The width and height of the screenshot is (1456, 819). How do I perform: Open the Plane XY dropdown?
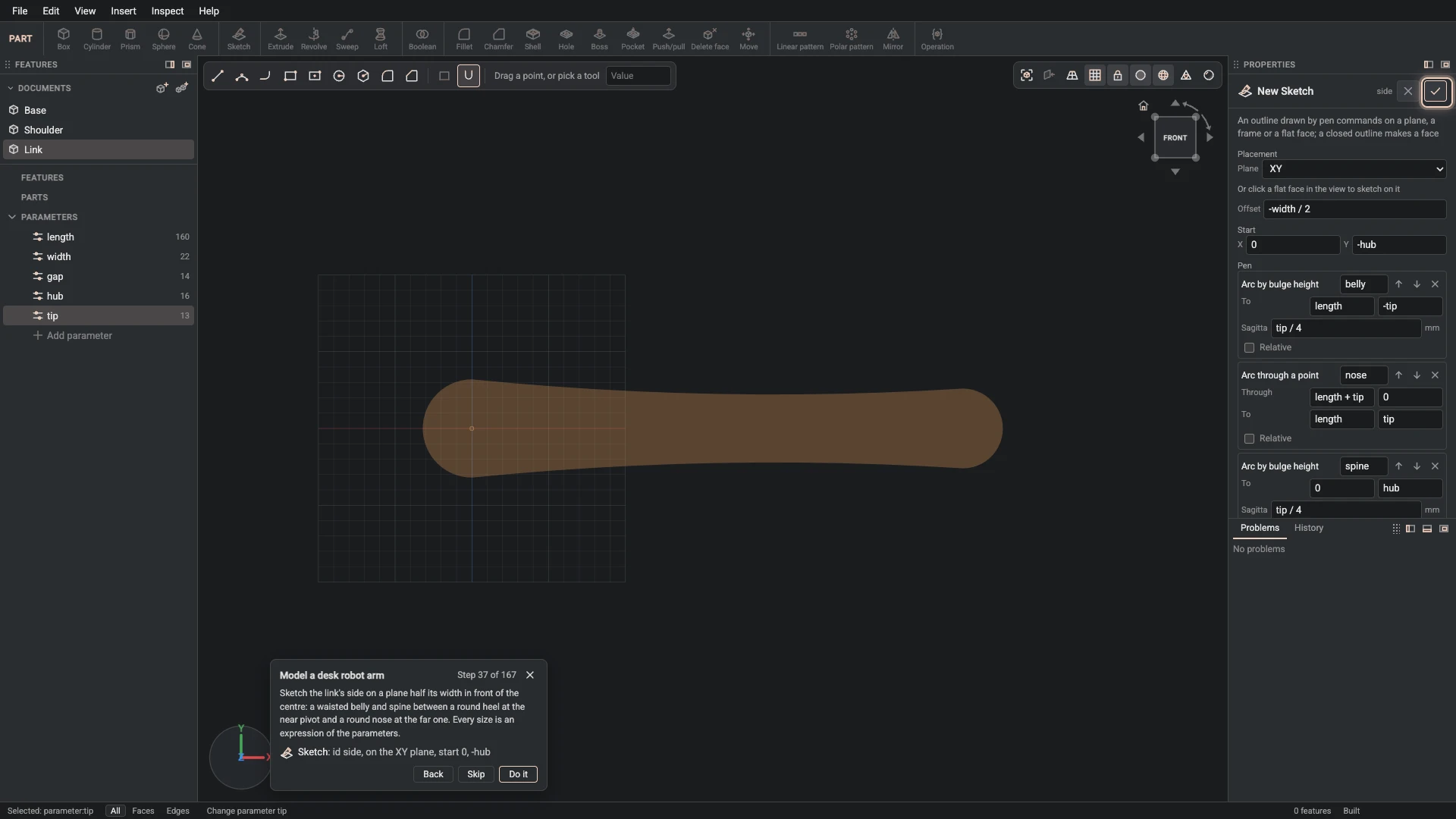[x=1355, y=169]
